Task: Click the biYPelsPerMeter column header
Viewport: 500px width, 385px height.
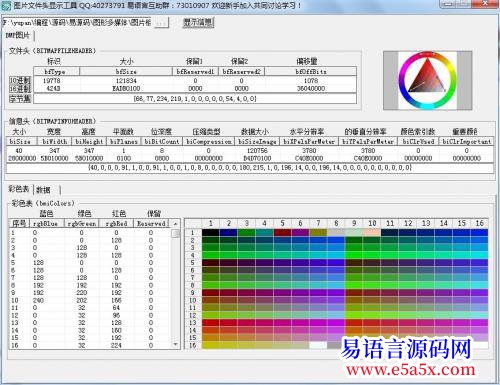Action: (x=368, y=142)
